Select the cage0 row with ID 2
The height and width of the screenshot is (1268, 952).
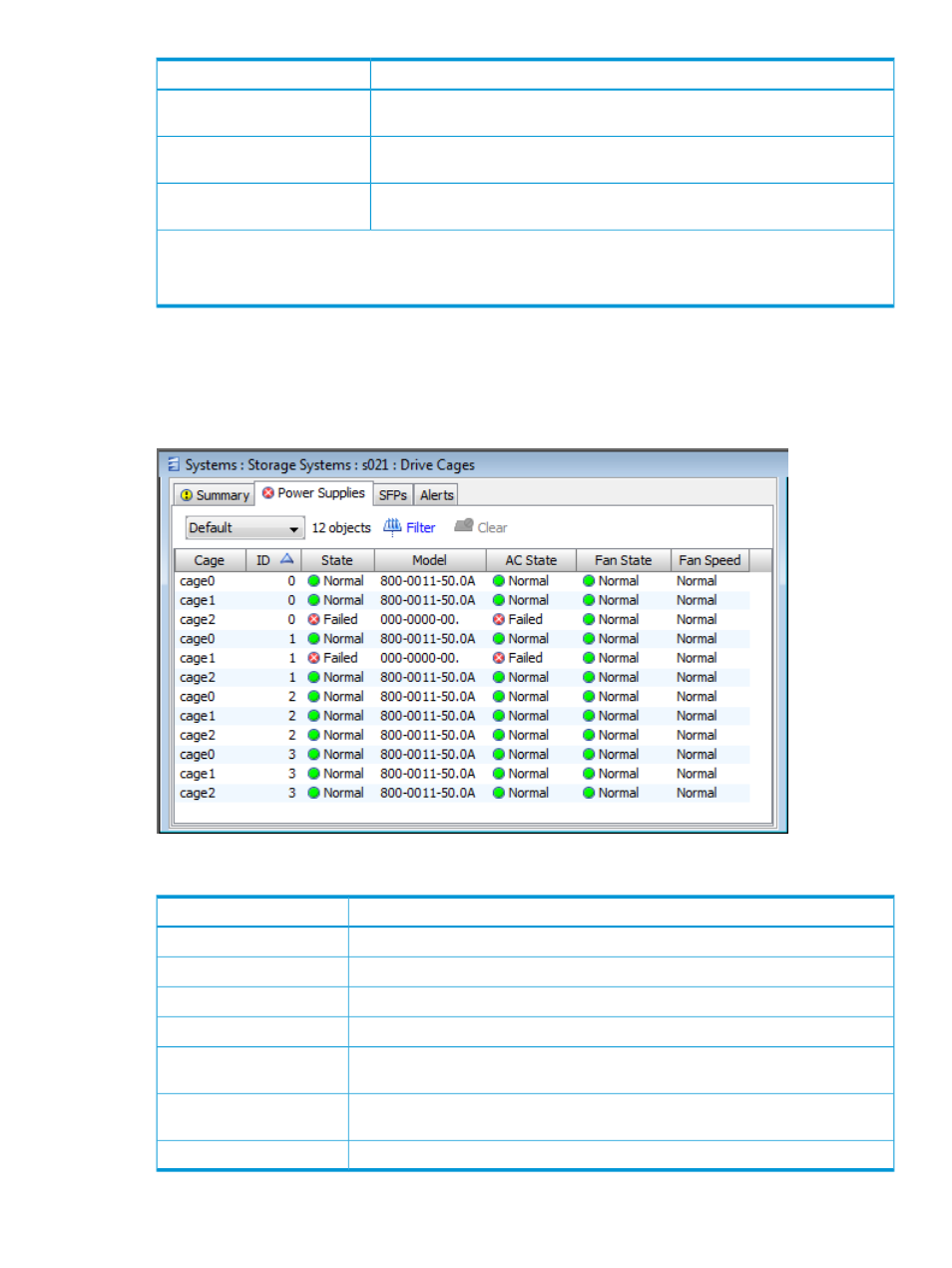click(x=462, y=697)
